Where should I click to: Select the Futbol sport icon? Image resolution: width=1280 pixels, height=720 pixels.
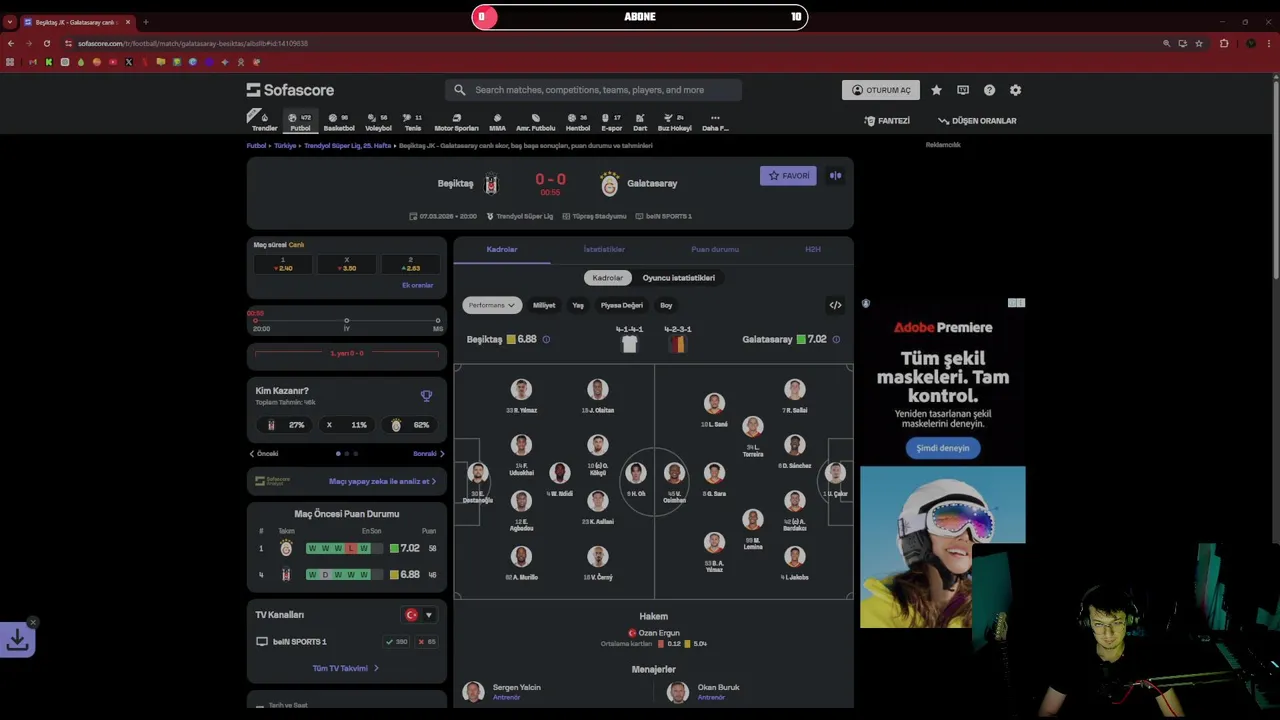tap(300, 121)
